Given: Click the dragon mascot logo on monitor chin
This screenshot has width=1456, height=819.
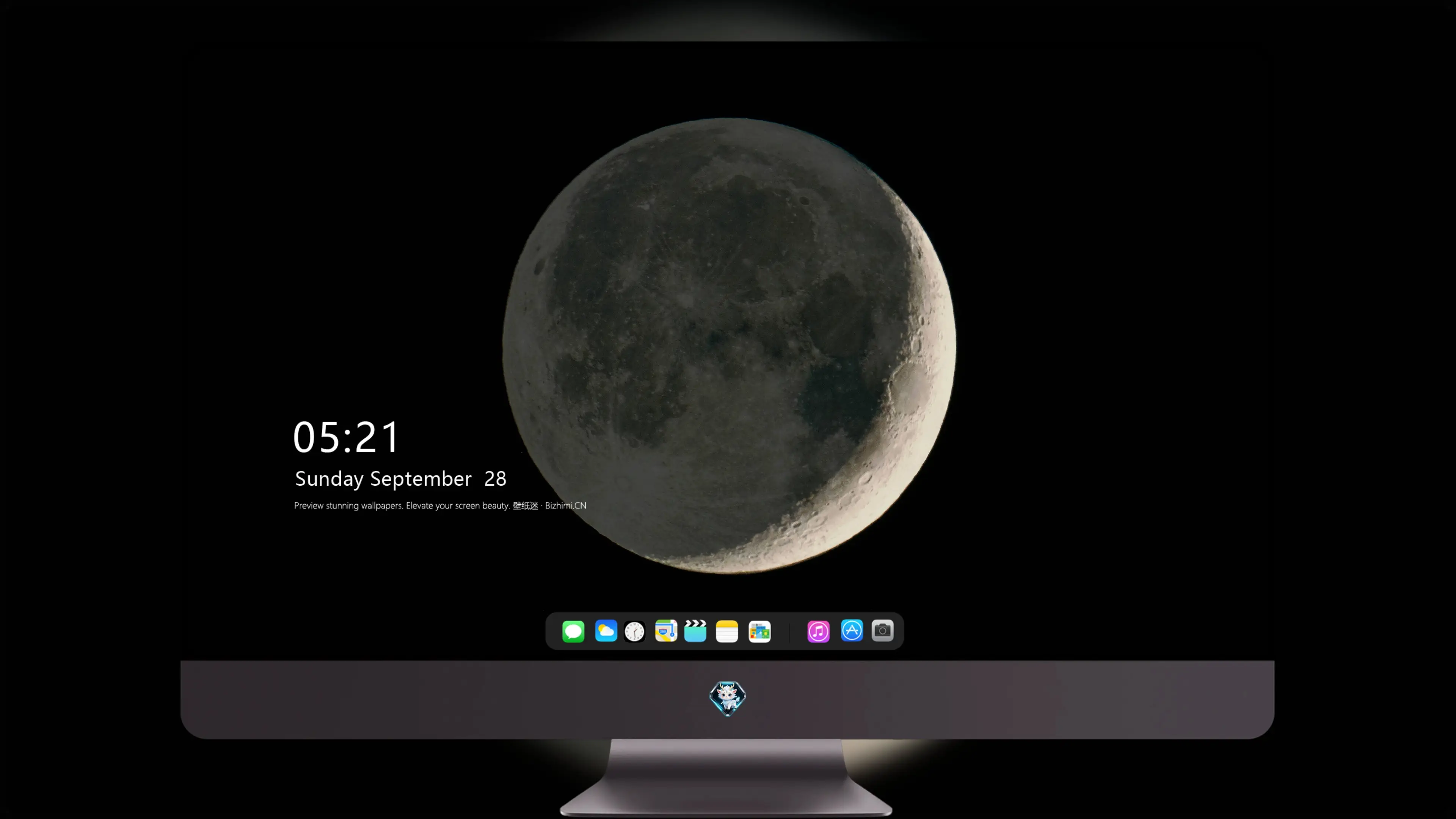Looking at the screenshot, I should pos(728,698).
